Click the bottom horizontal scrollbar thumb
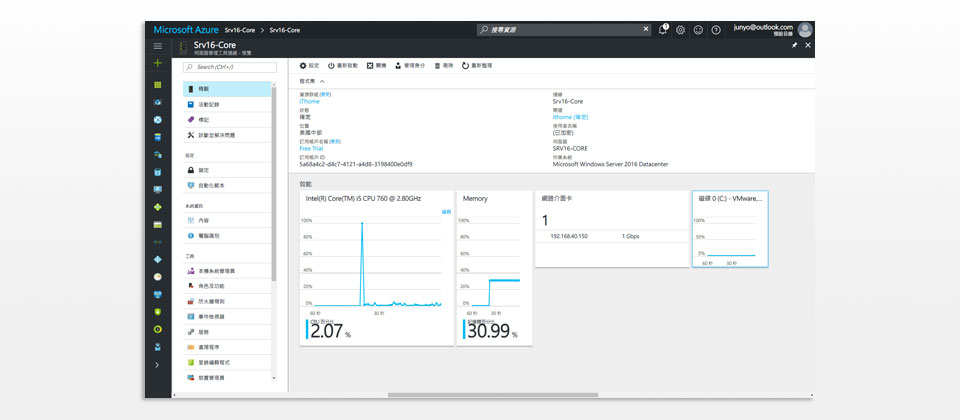Screen dimensions: 960x420 coord(493,396)
